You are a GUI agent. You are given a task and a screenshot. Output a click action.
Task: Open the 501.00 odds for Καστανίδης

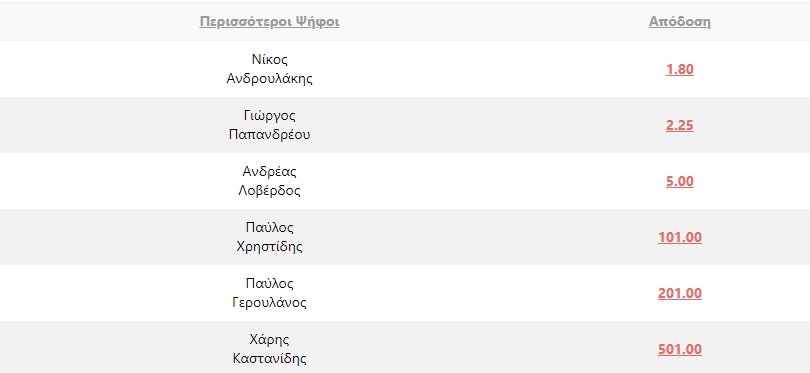coord(679,350)
